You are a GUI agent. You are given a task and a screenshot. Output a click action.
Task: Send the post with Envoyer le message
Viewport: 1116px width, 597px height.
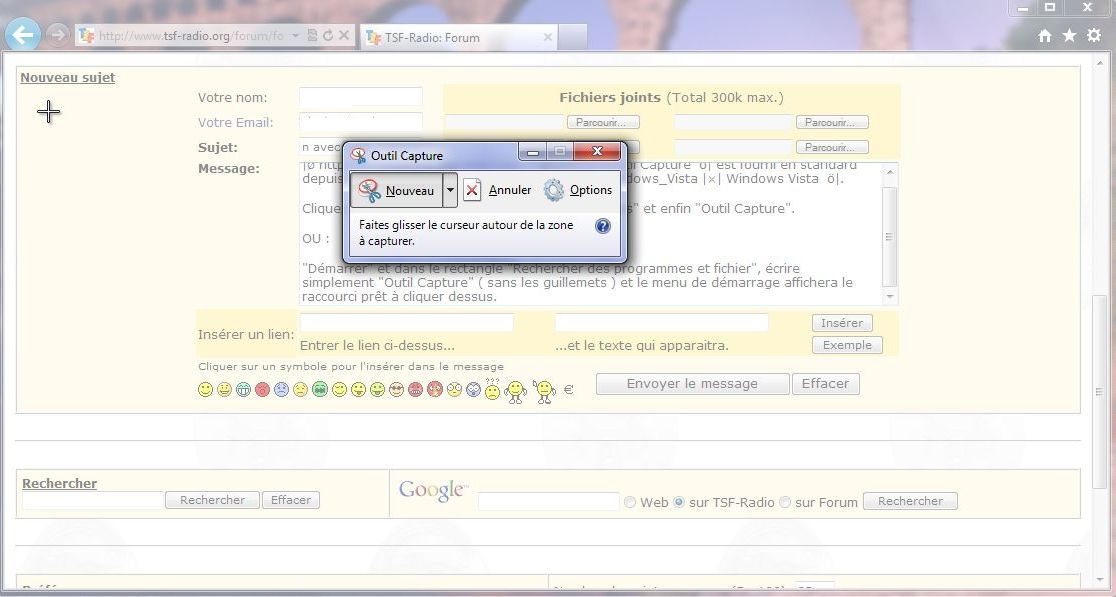(693, 384)
